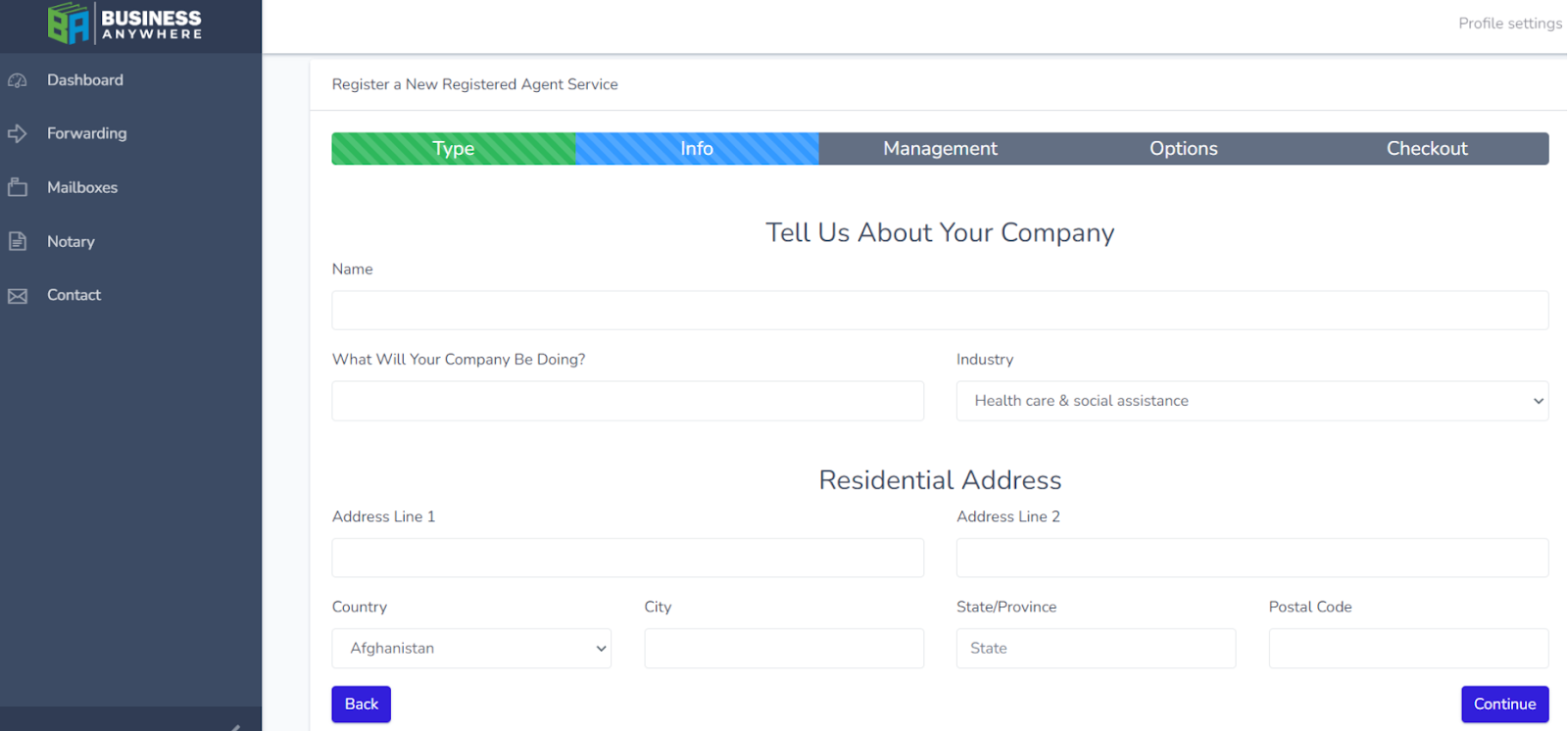Click the Forwarding arrow icon

pyautogui.click(x=18, y=133)
